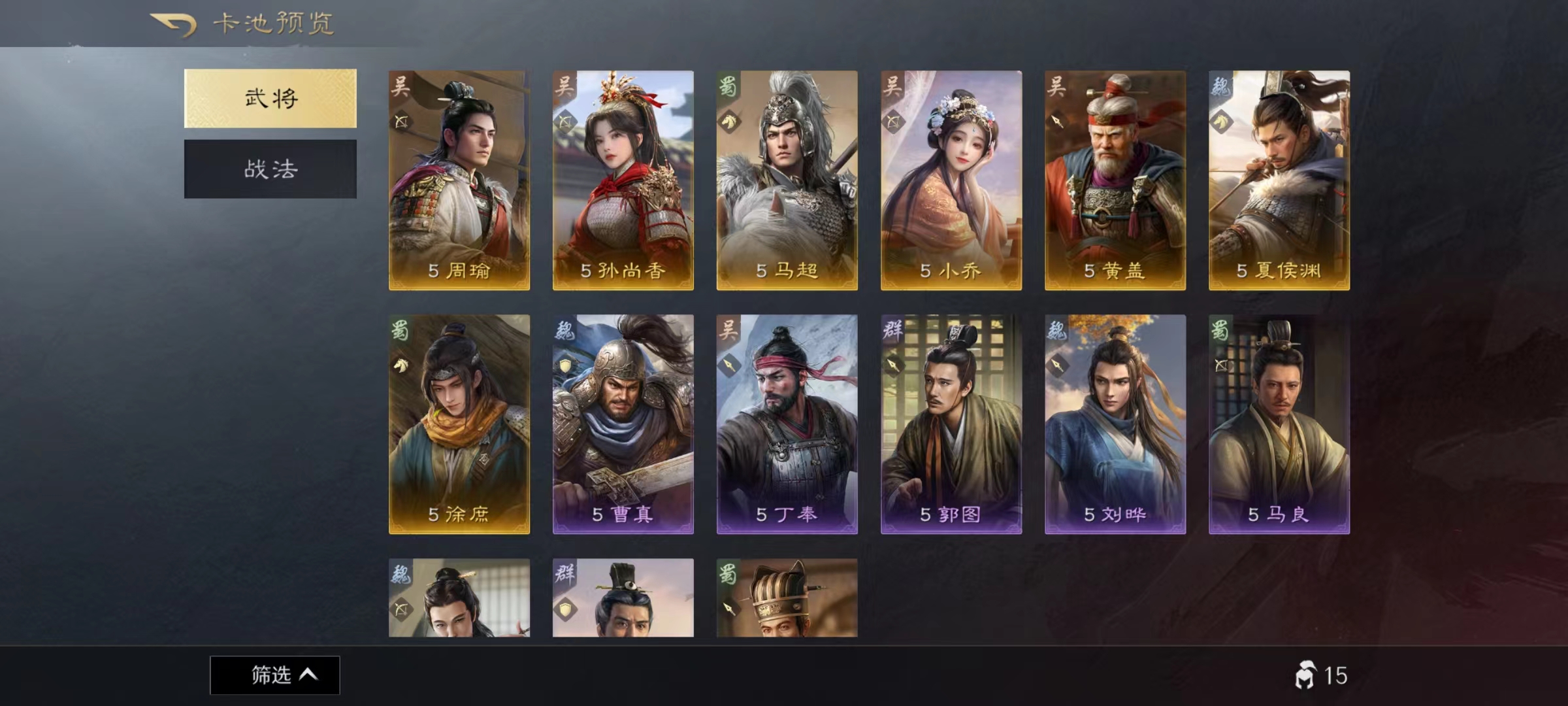
Task: Click the spear troop icon on 黄盖 card
Action: click(x=1056, y=122)
